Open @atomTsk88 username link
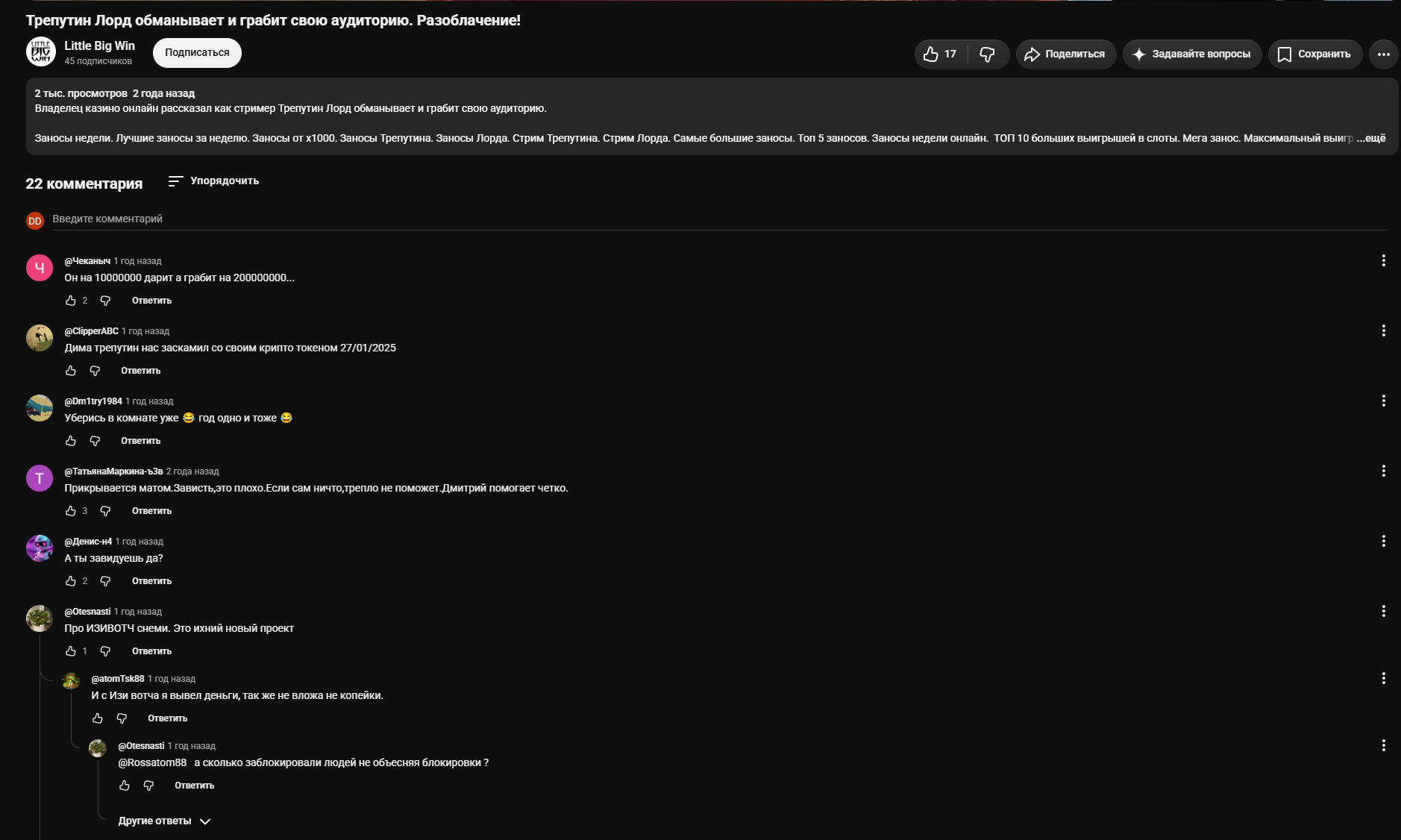The image size is (1401, 840). click(118, 679)
